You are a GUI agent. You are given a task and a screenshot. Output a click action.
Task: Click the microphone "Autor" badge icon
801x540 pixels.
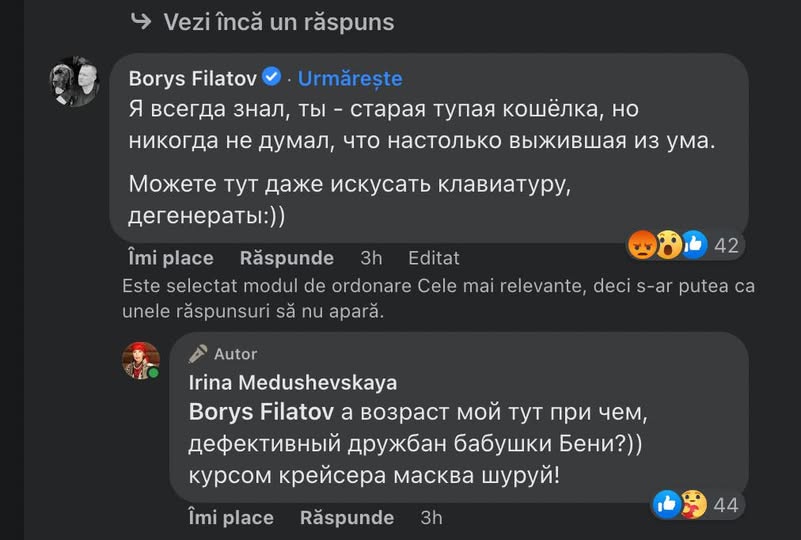pos(199,353)
